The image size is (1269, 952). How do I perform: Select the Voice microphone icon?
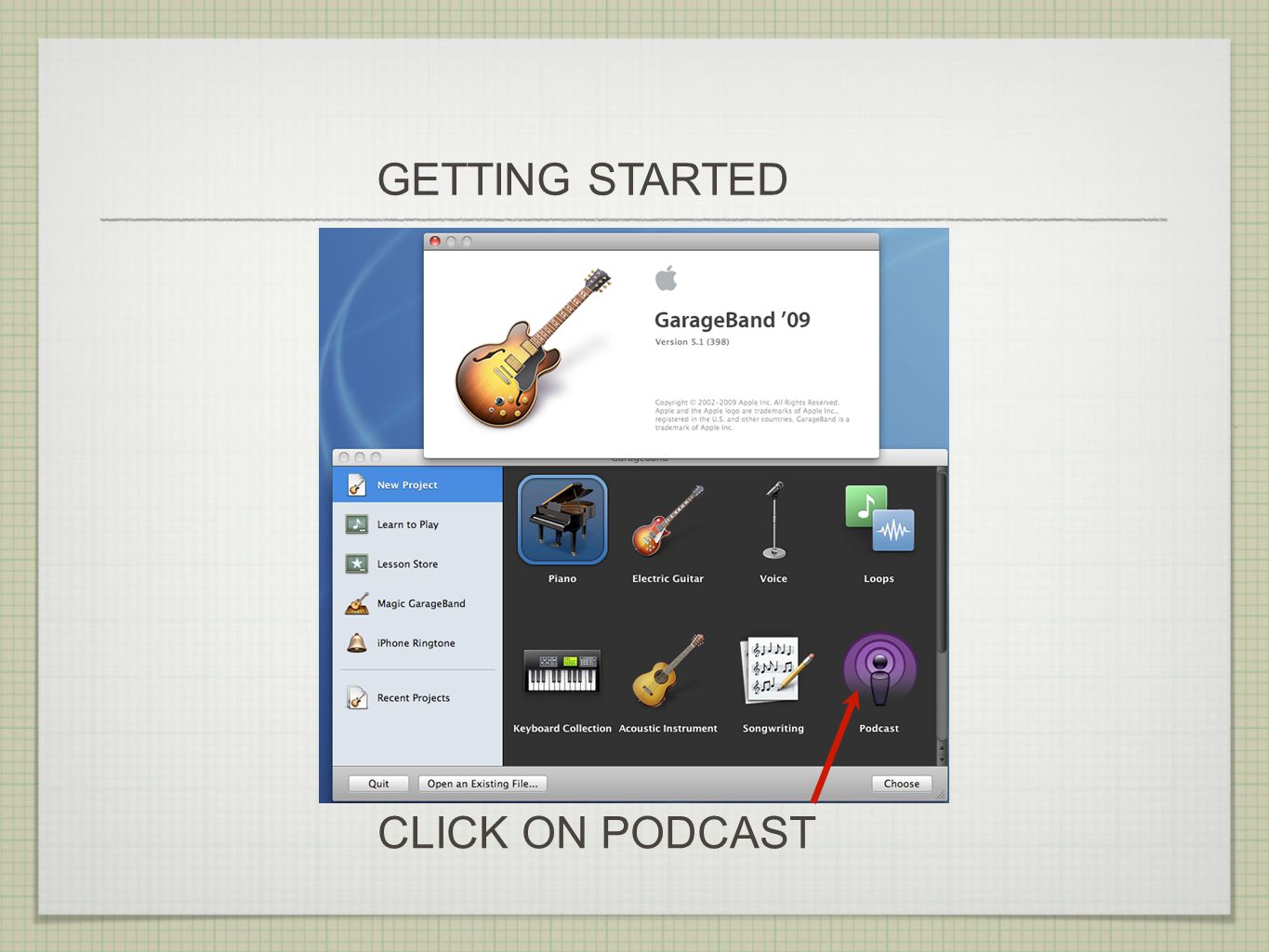coord(773,520)
